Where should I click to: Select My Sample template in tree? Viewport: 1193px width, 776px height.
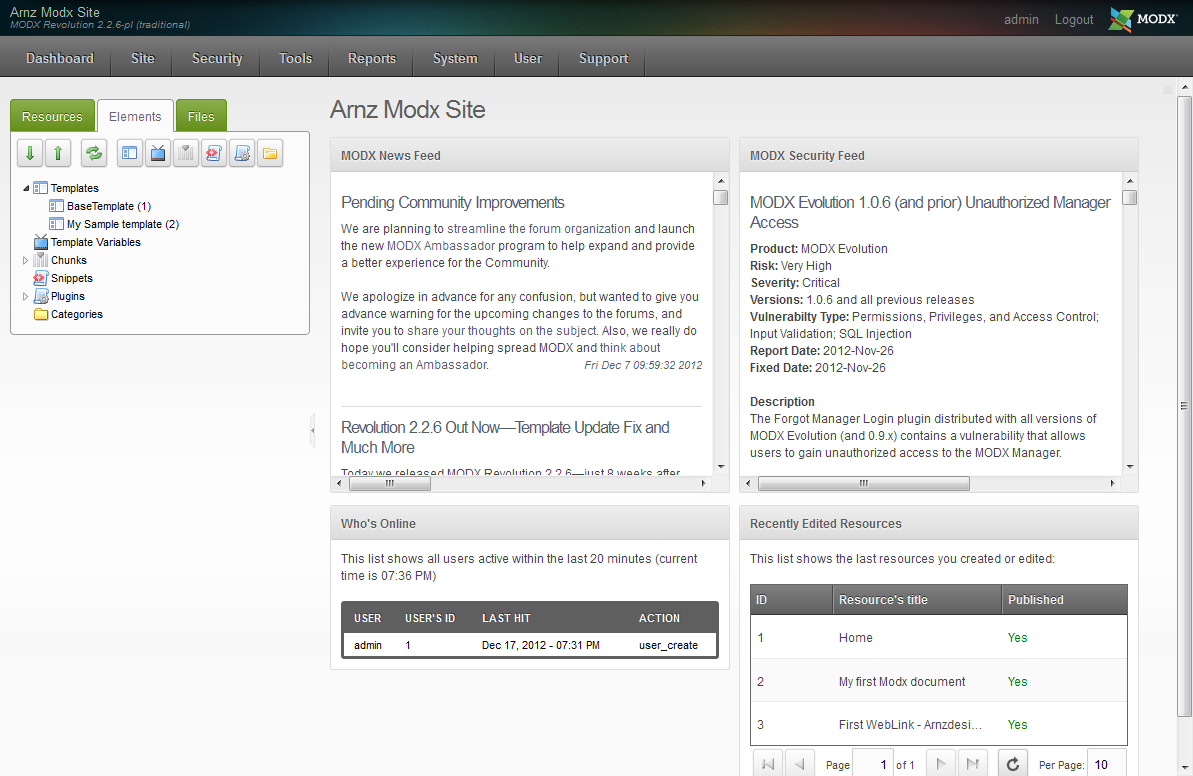click(x=122, y=224)
